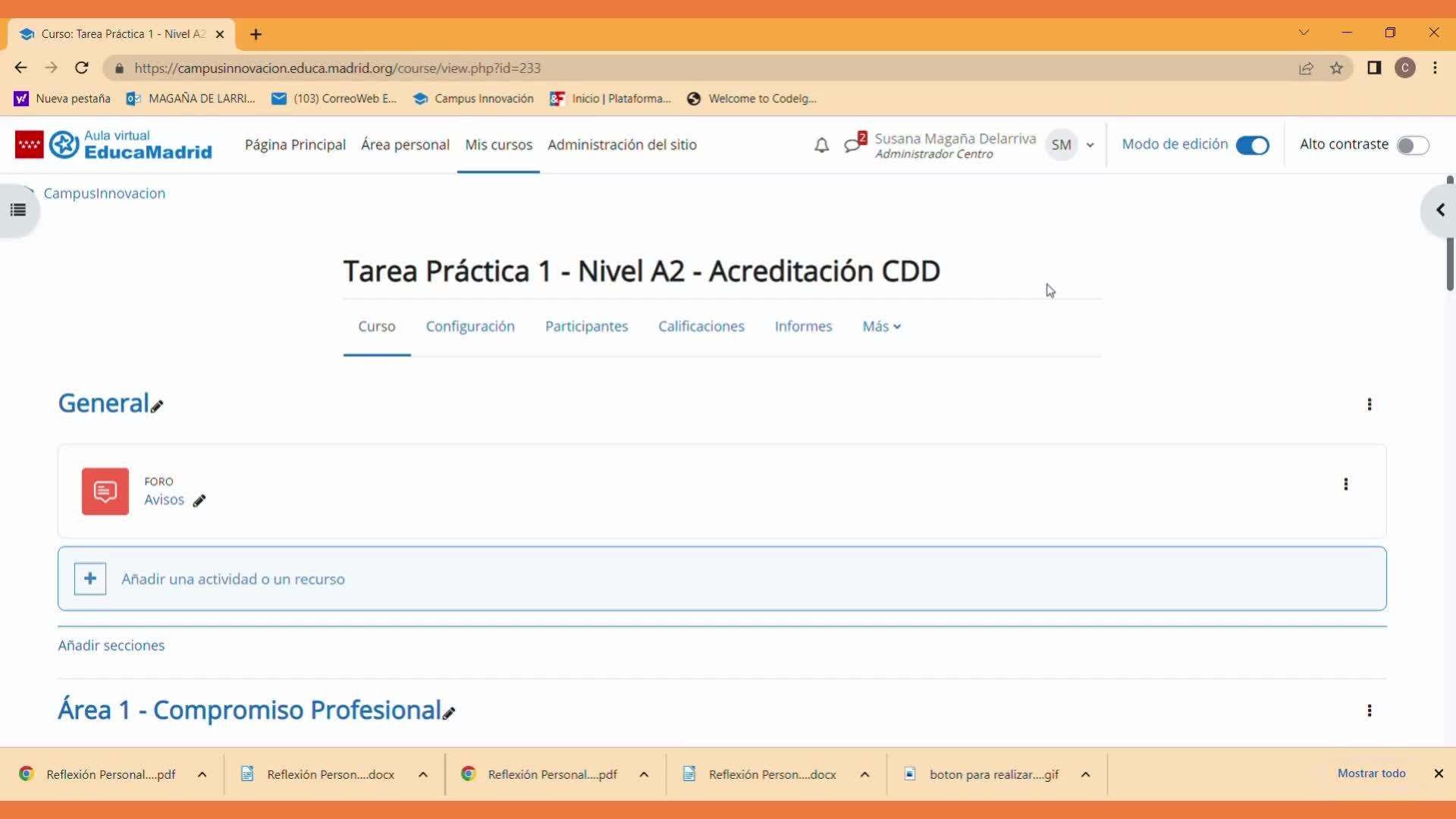Screen dimensions: 1456x819
Task: Open the messages chat bubble icon
Action: click(853, 144)
